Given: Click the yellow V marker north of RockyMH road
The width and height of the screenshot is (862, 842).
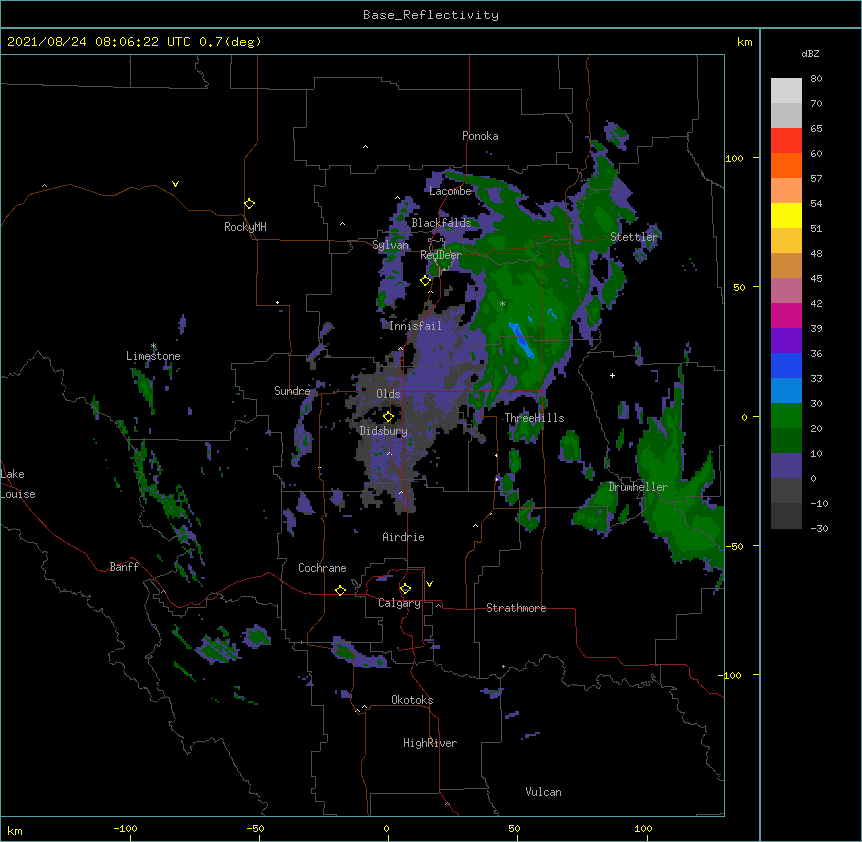Looking at the screenshot, I should 175,184.
